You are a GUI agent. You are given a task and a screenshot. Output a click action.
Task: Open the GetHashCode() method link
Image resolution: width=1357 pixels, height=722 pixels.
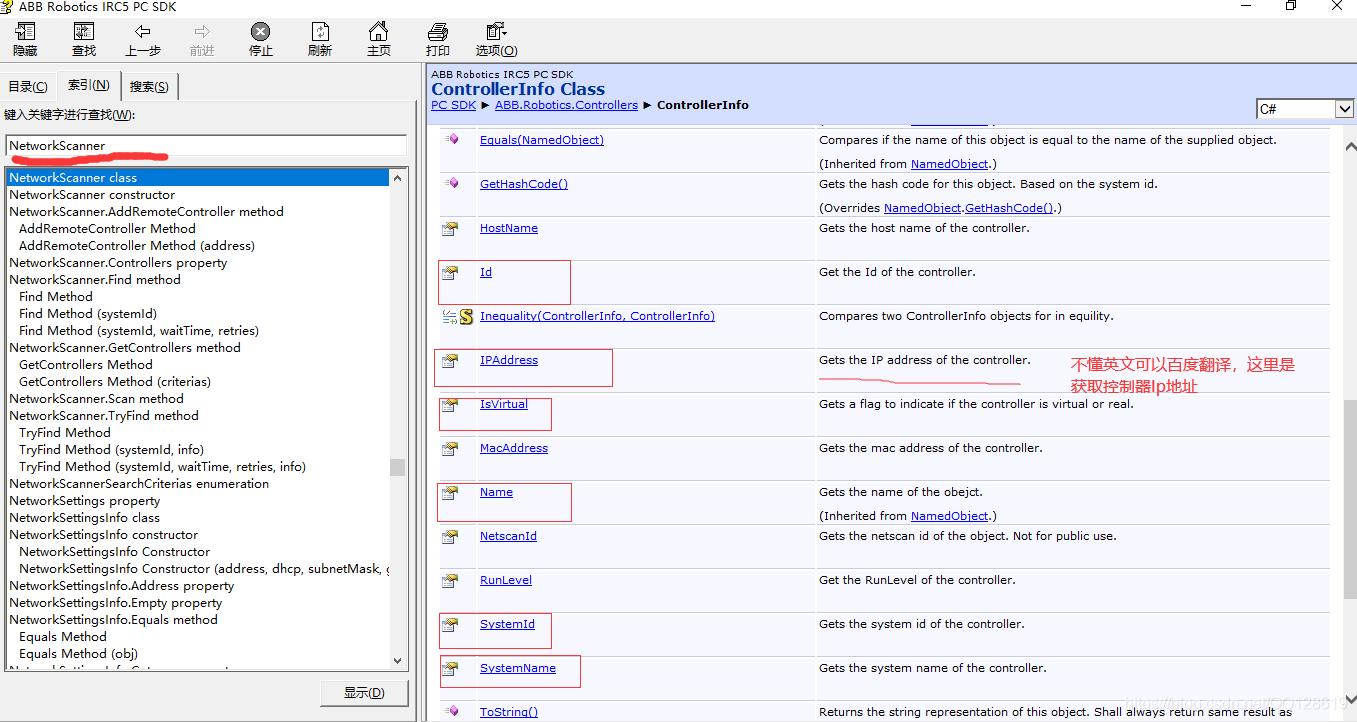tap(524, 184)
